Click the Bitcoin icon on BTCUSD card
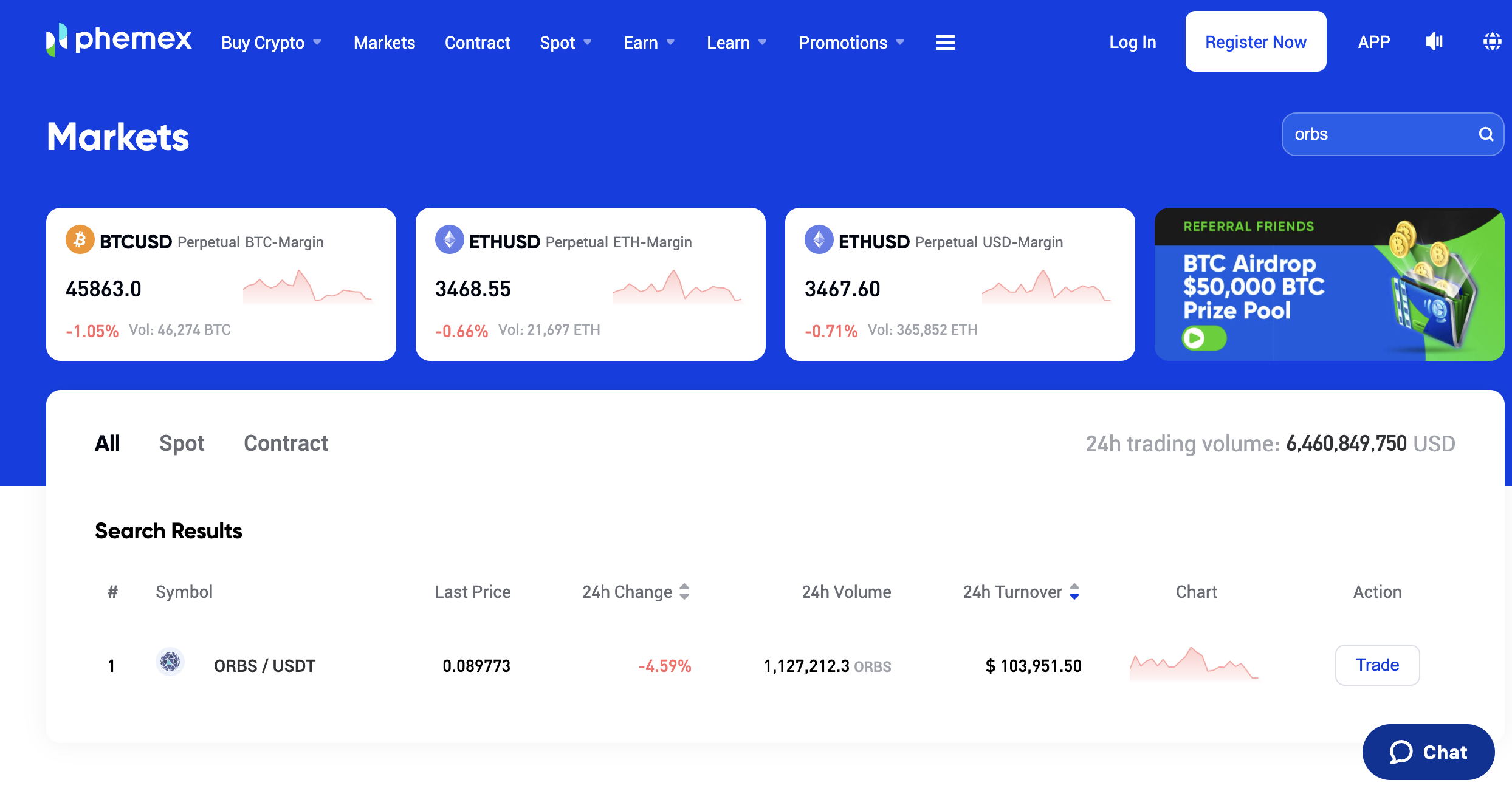The image size is (1512, 791). 80,240
